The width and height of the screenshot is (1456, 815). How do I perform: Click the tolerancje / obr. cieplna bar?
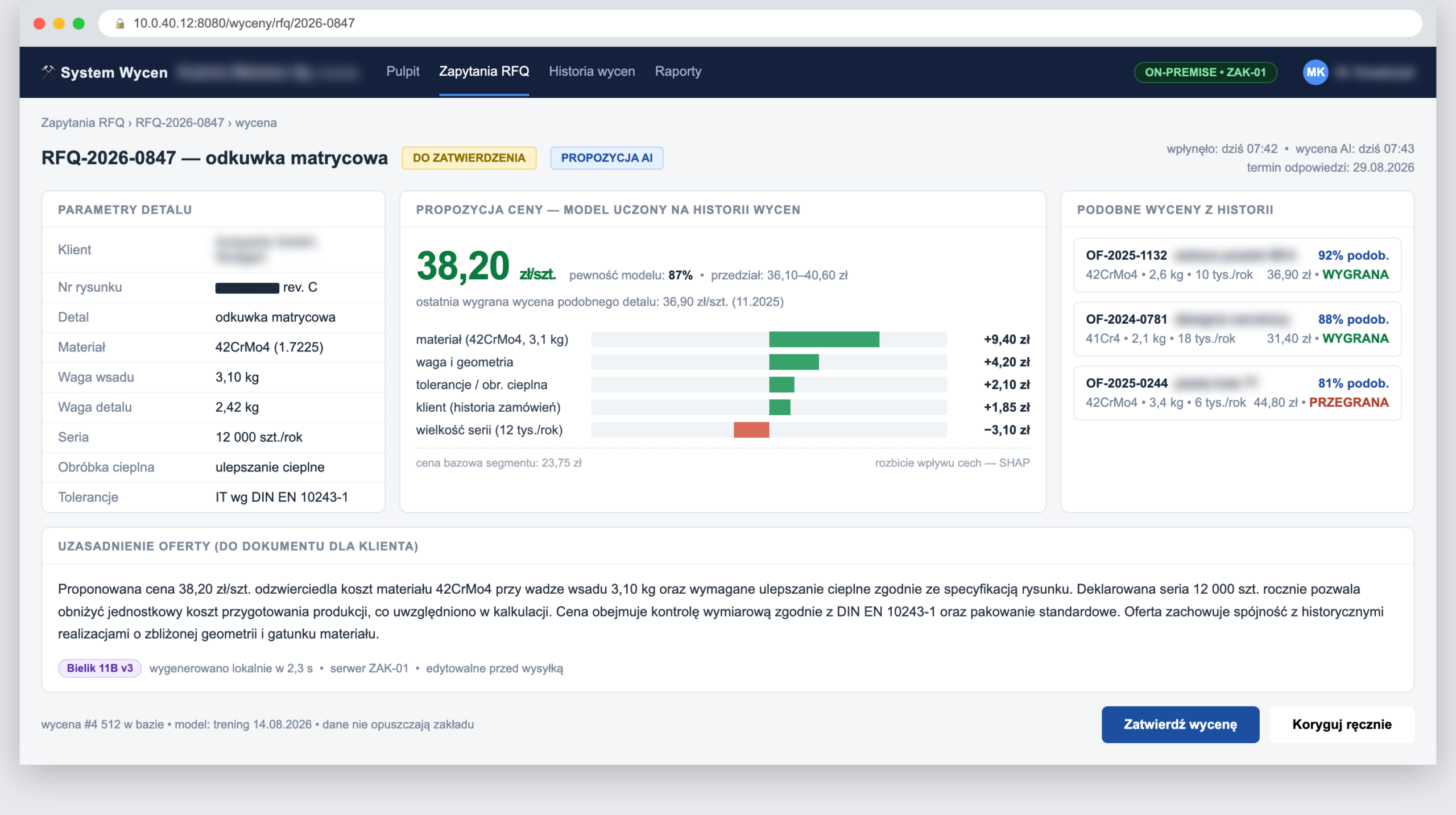pyautogui.click(x=781, y=385)
